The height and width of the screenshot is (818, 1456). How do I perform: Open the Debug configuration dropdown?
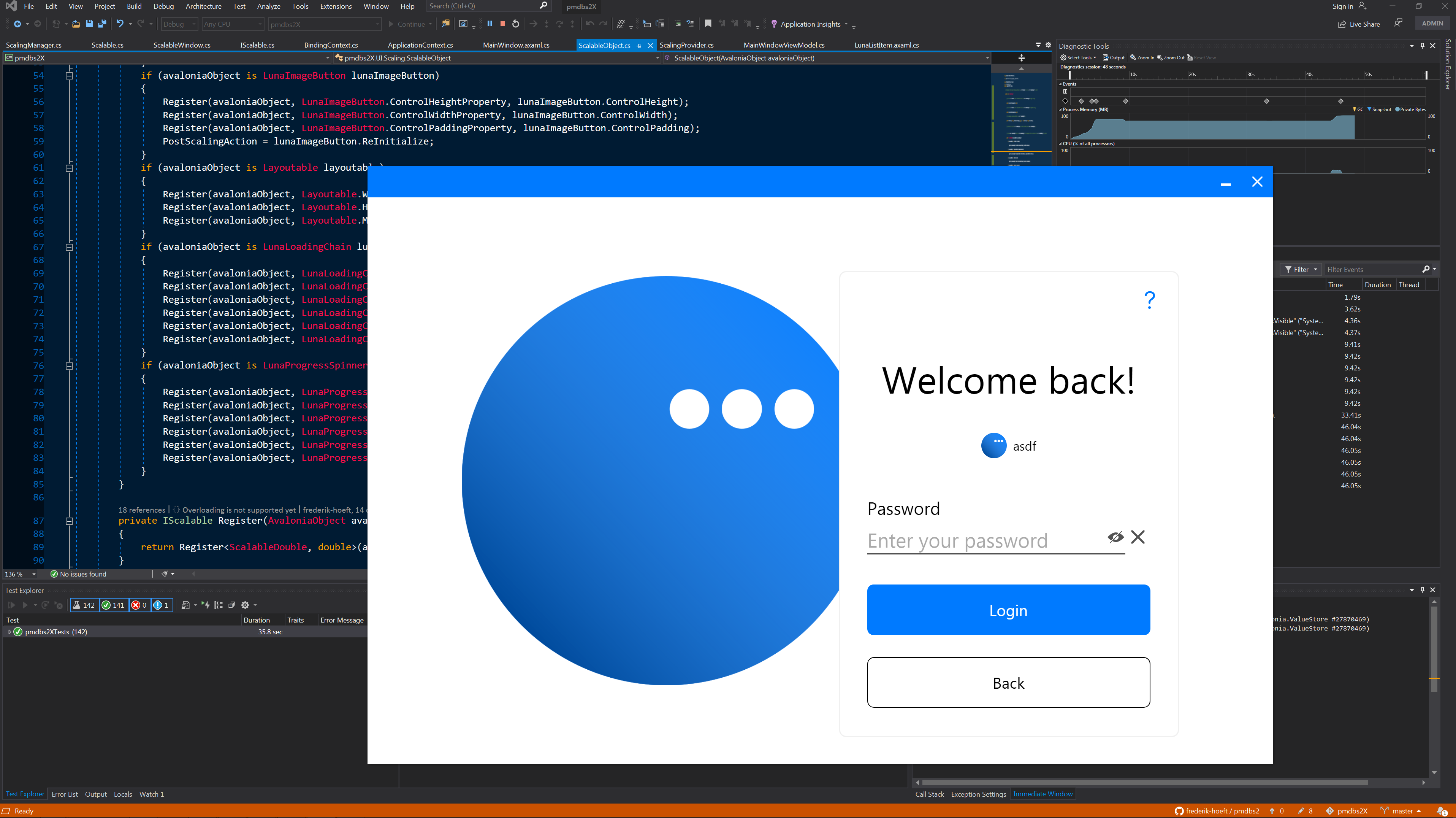[x=179, y=24]
